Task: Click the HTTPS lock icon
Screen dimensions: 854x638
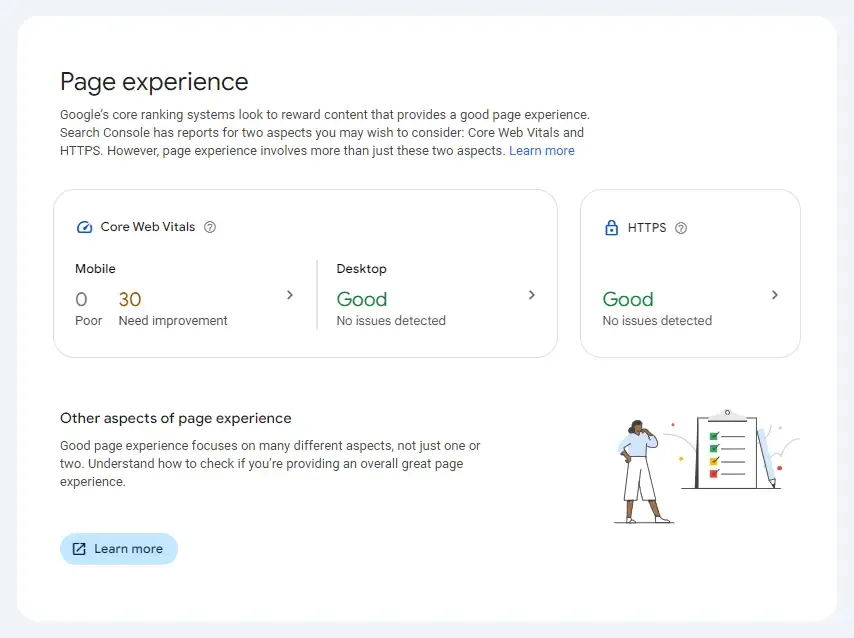Action: (611, 228)
